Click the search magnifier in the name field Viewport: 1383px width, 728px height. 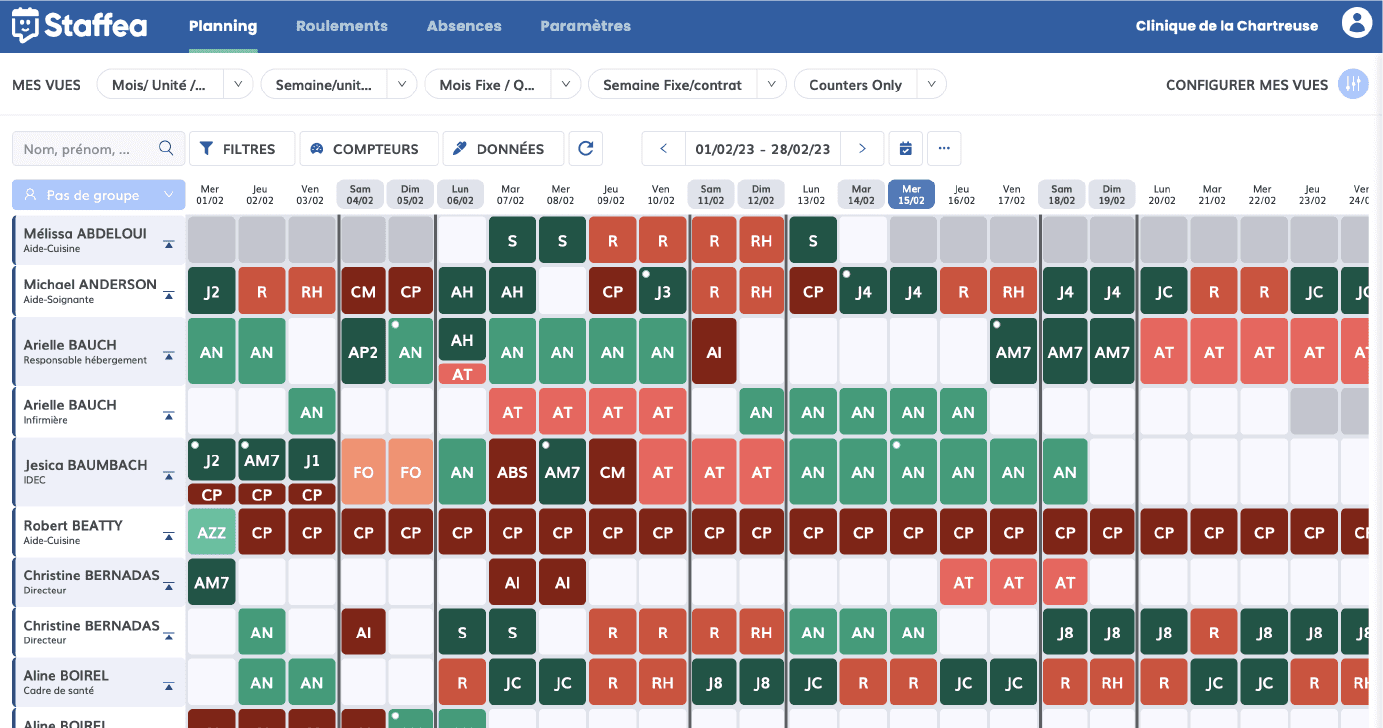click(166, 147)
